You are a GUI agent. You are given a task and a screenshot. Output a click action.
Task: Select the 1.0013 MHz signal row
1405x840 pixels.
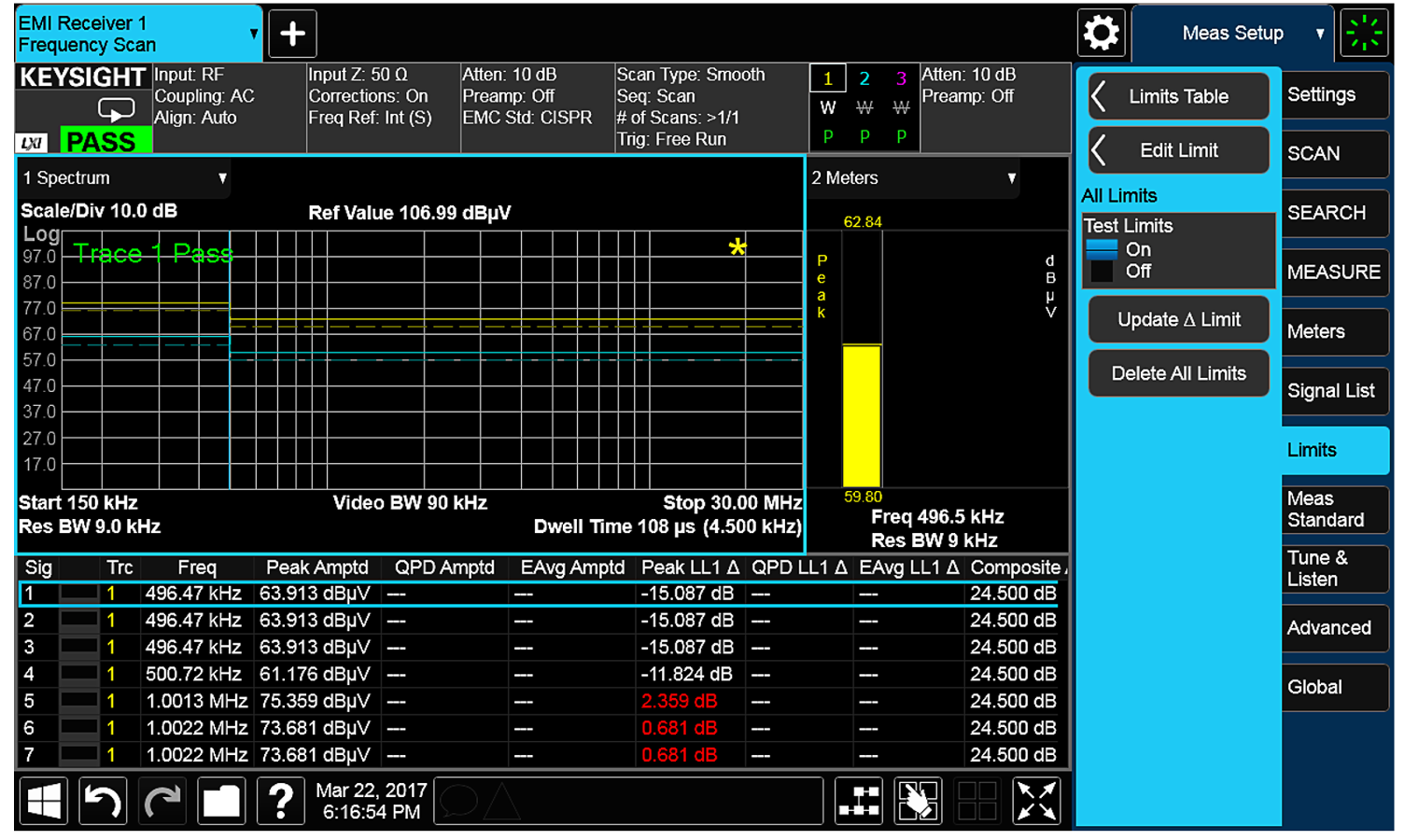(x=539, y=701)
